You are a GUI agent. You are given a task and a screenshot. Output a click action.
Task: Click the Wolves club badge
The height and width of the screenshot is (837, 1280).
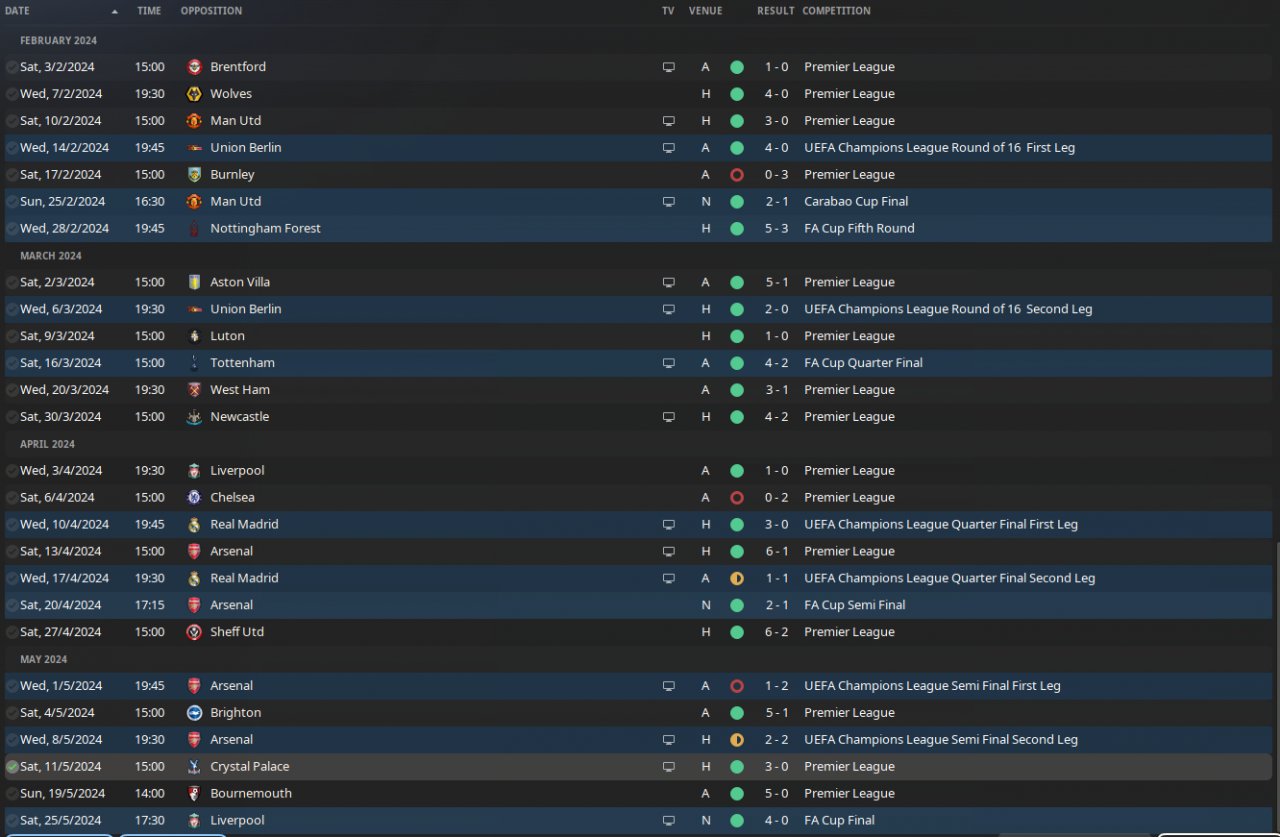click(195, 94)
